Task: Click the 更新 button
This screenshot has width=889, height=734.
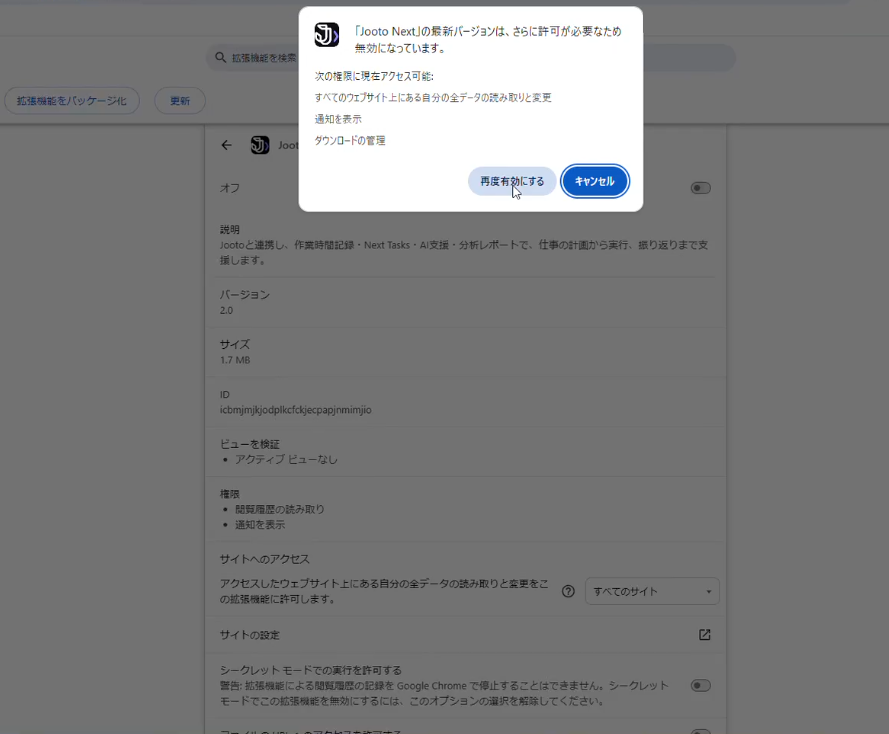Action: click(180, 101)
